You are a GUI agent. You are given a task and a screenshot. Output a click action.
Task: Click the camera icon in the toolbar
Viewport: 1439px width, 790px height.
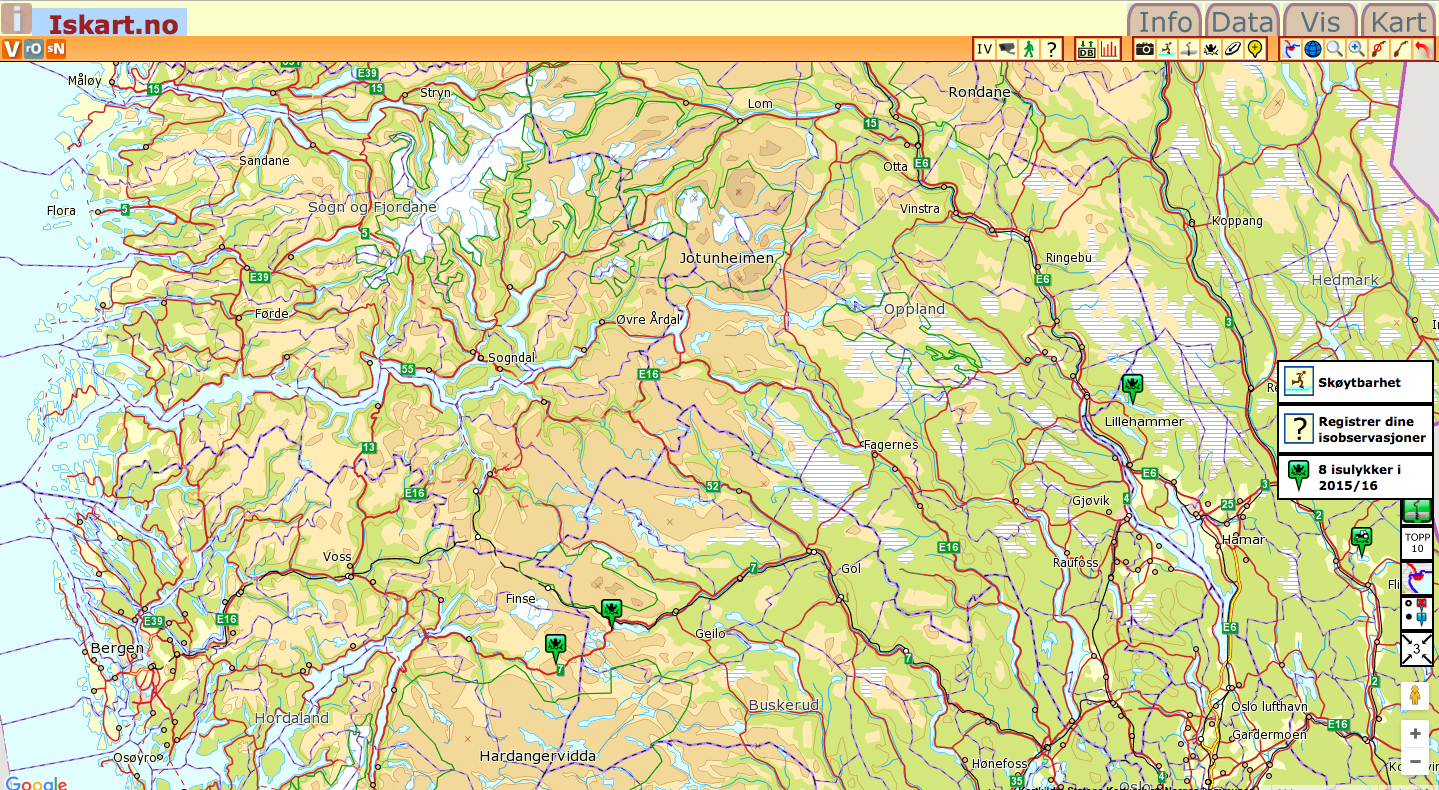click(1145, 49)
